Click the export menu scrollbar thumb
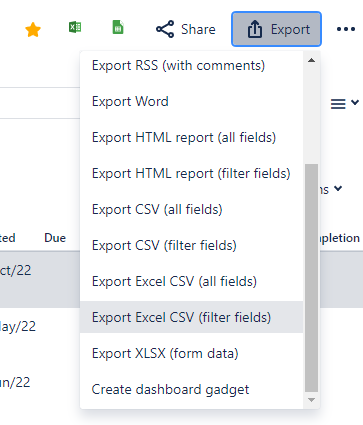Viewport: 363px width, 425px height. point(311,278)
